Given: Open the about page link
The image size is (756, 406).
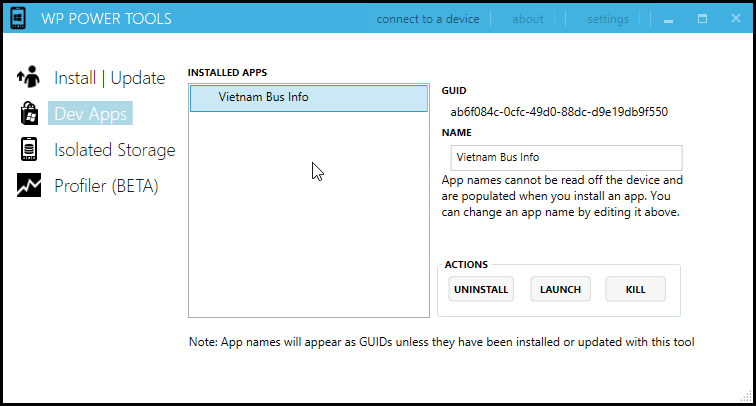Looking at the screenshot, I should [528, 19].
